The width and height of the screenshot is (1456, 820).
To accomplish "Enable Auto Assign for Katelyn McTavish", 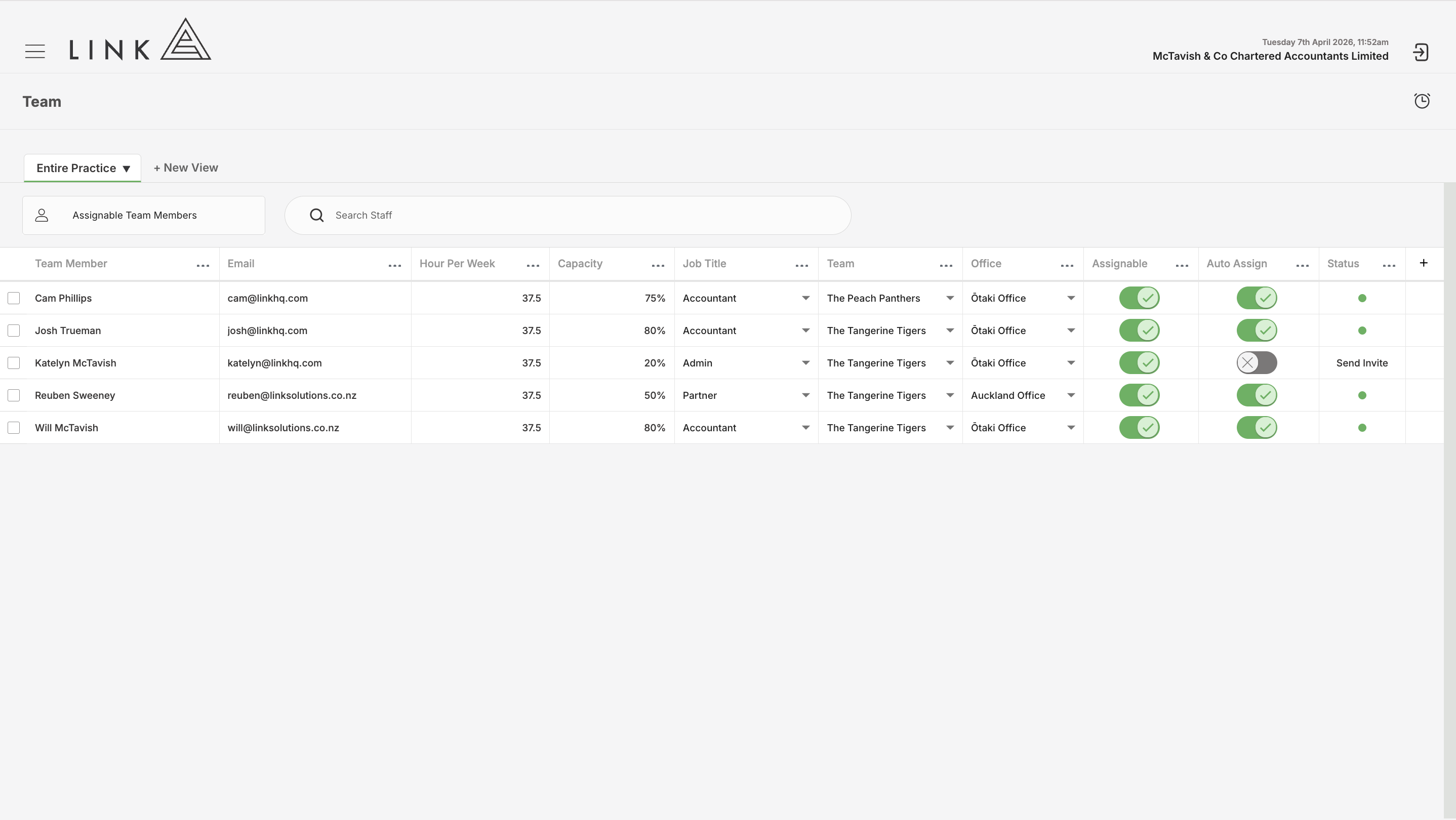I will [x=1257, y=363].
